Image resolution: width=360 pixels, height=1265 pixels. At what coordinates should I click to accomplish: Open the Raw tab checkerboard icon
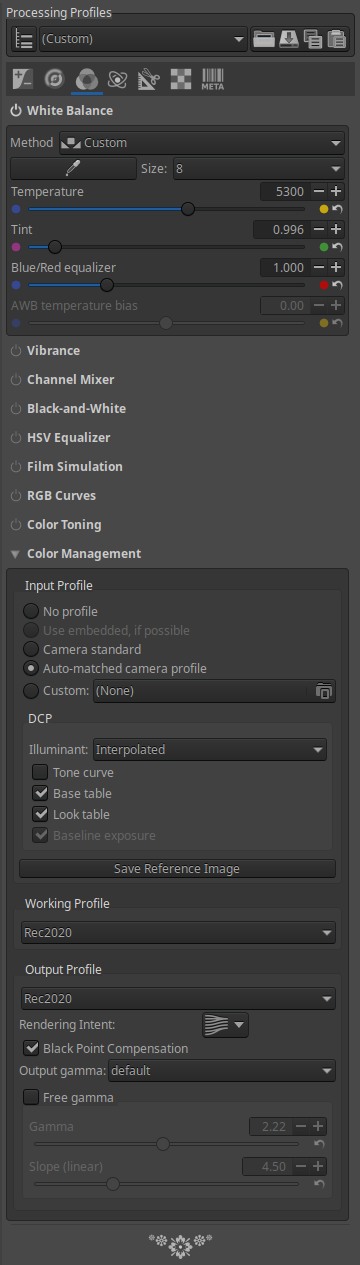click(x=180, y=78)
